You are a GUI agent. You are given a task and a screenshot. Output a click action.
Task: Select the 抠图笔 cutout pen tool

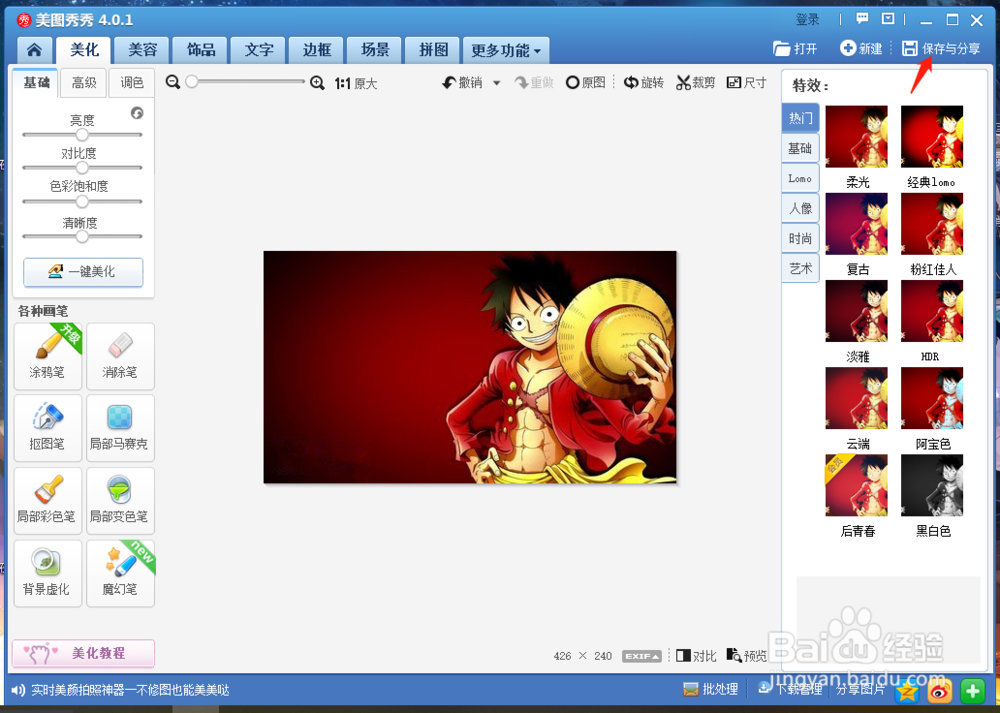click(x=48, y=428)
